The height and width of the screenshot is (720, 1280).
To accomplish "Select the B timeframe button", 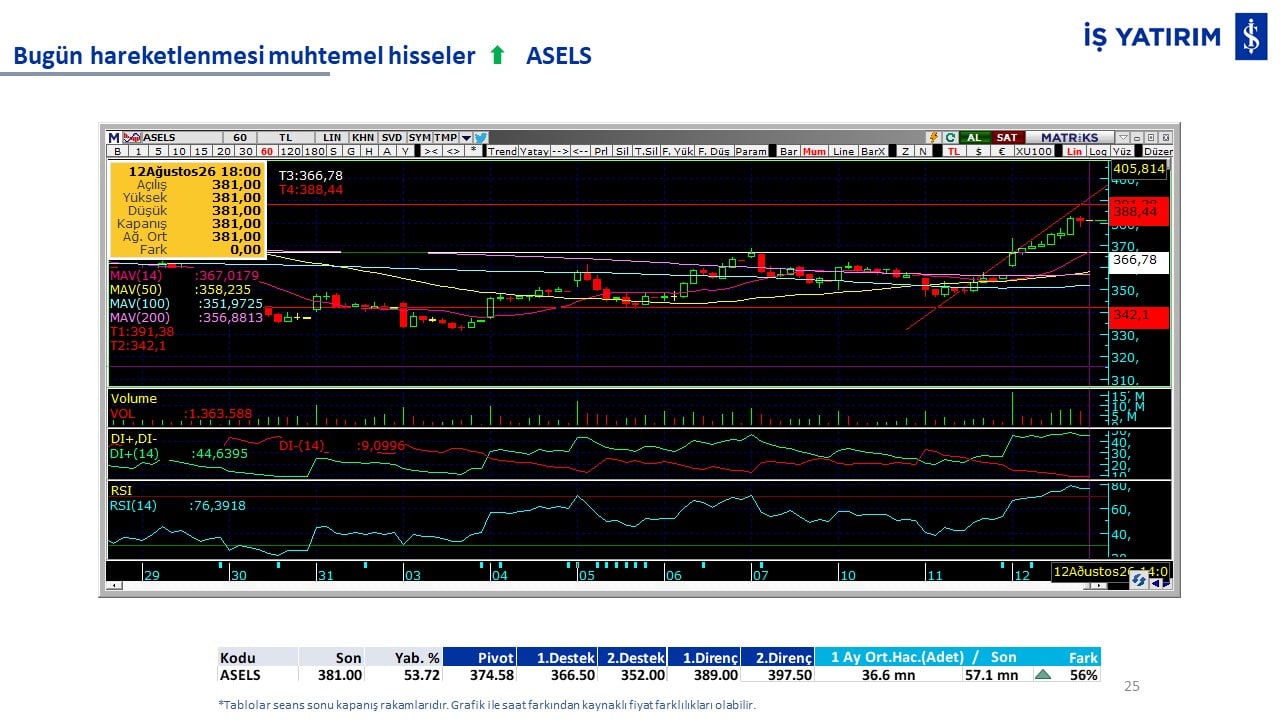I will tap(117, 151).
